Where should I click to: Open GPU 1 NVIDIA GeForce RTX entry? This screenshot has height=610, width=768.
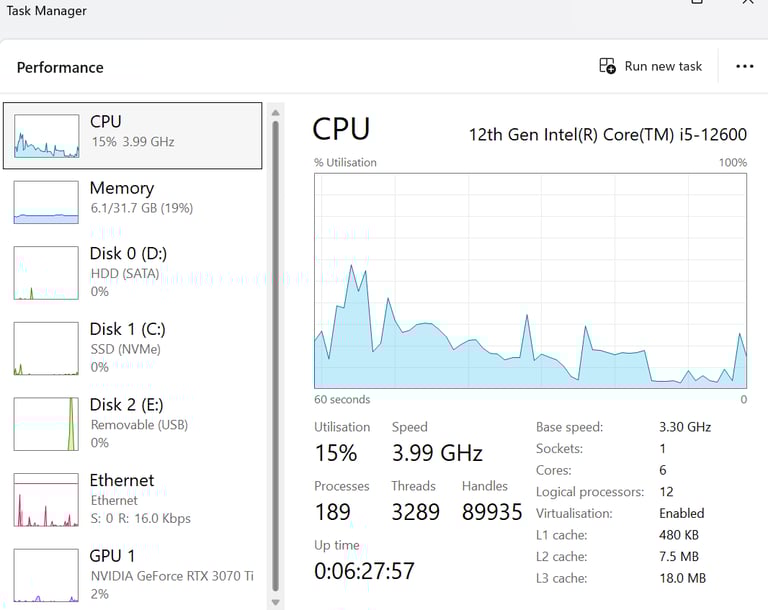(133, 575)
